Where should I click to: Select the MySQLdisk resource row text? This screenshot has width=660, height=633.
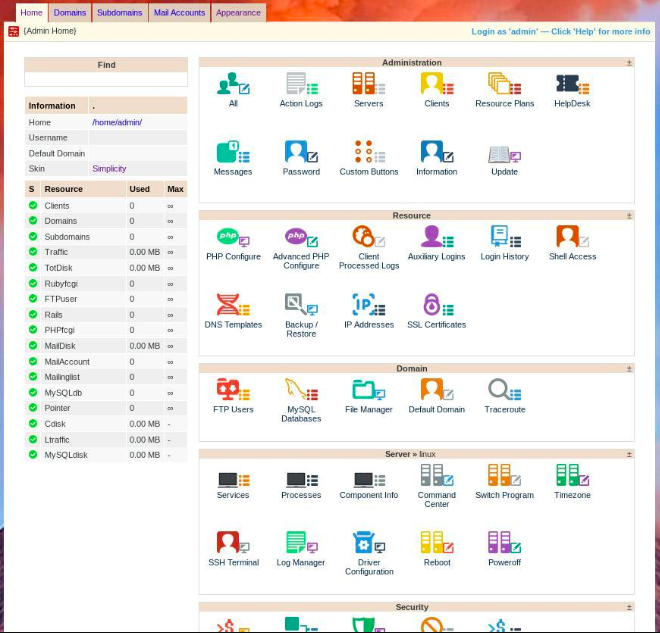click(66, 455)
